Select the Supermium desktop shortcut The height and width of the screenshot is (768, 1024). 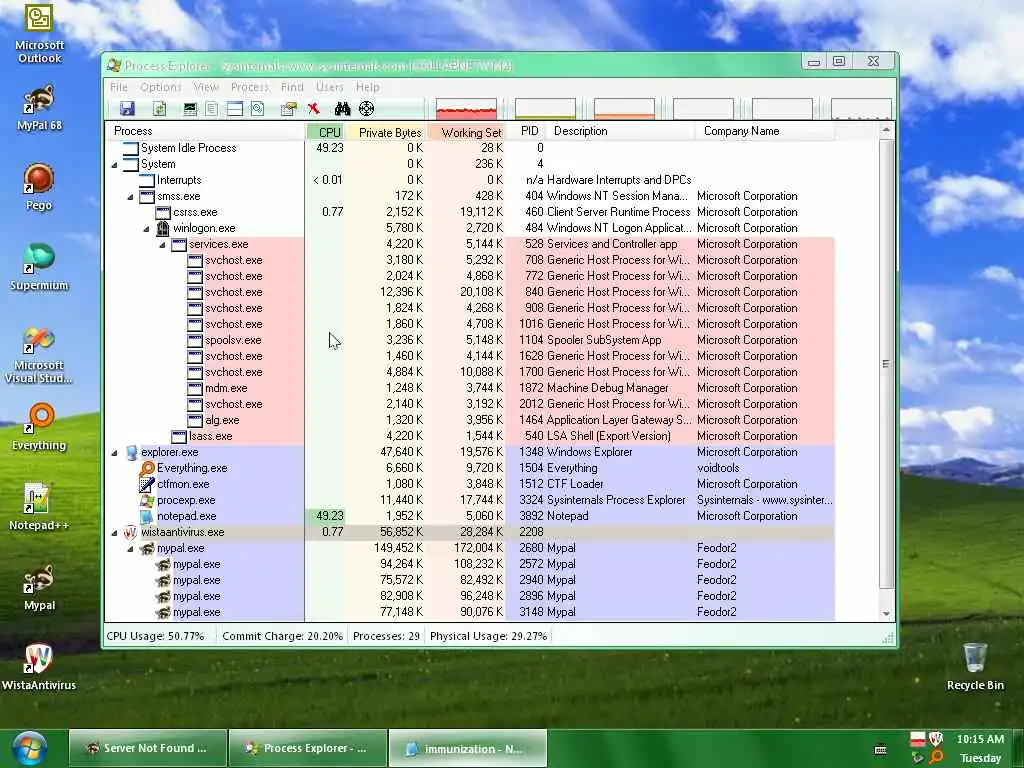(x=39, y=268)
